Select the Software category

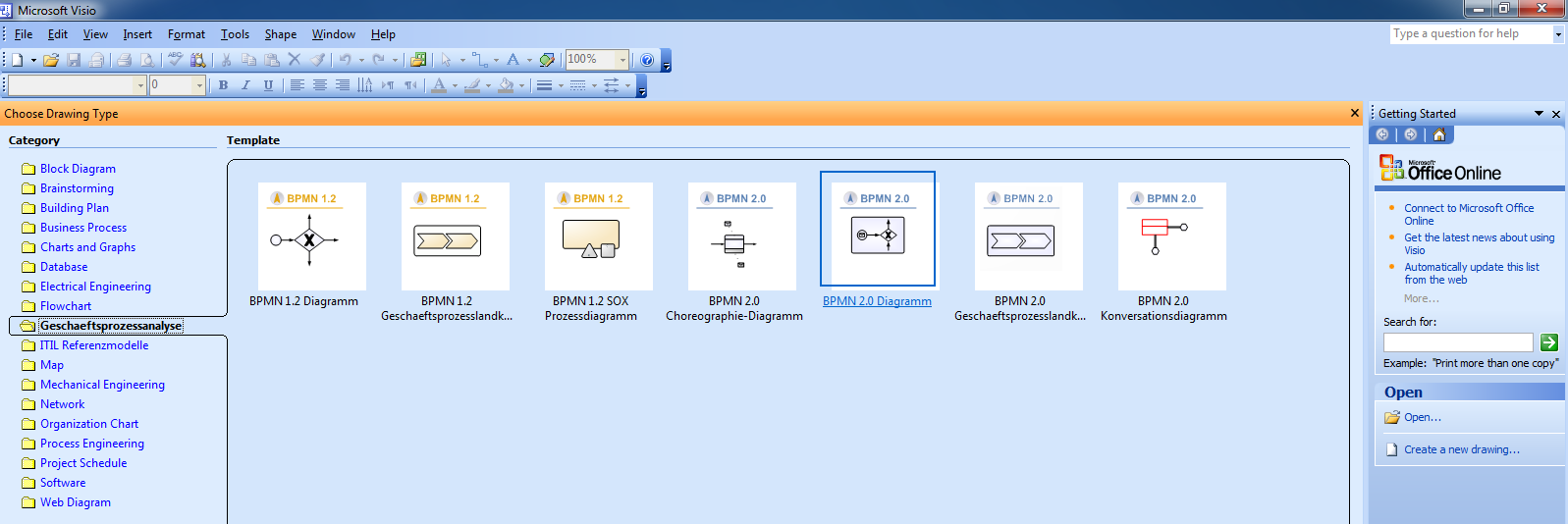pos(63,483)
